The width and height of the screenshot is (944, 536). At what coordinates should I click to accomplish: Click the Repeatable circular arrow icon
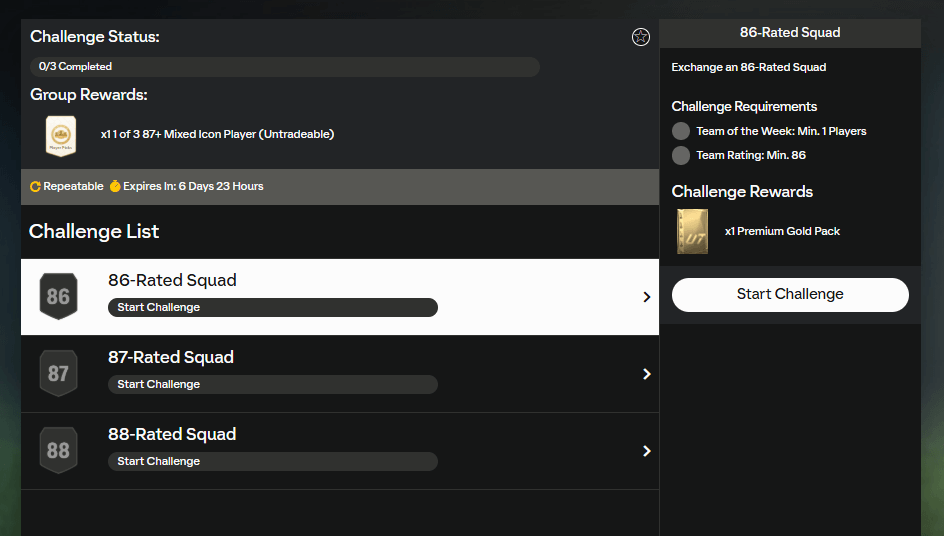(36, 187)
